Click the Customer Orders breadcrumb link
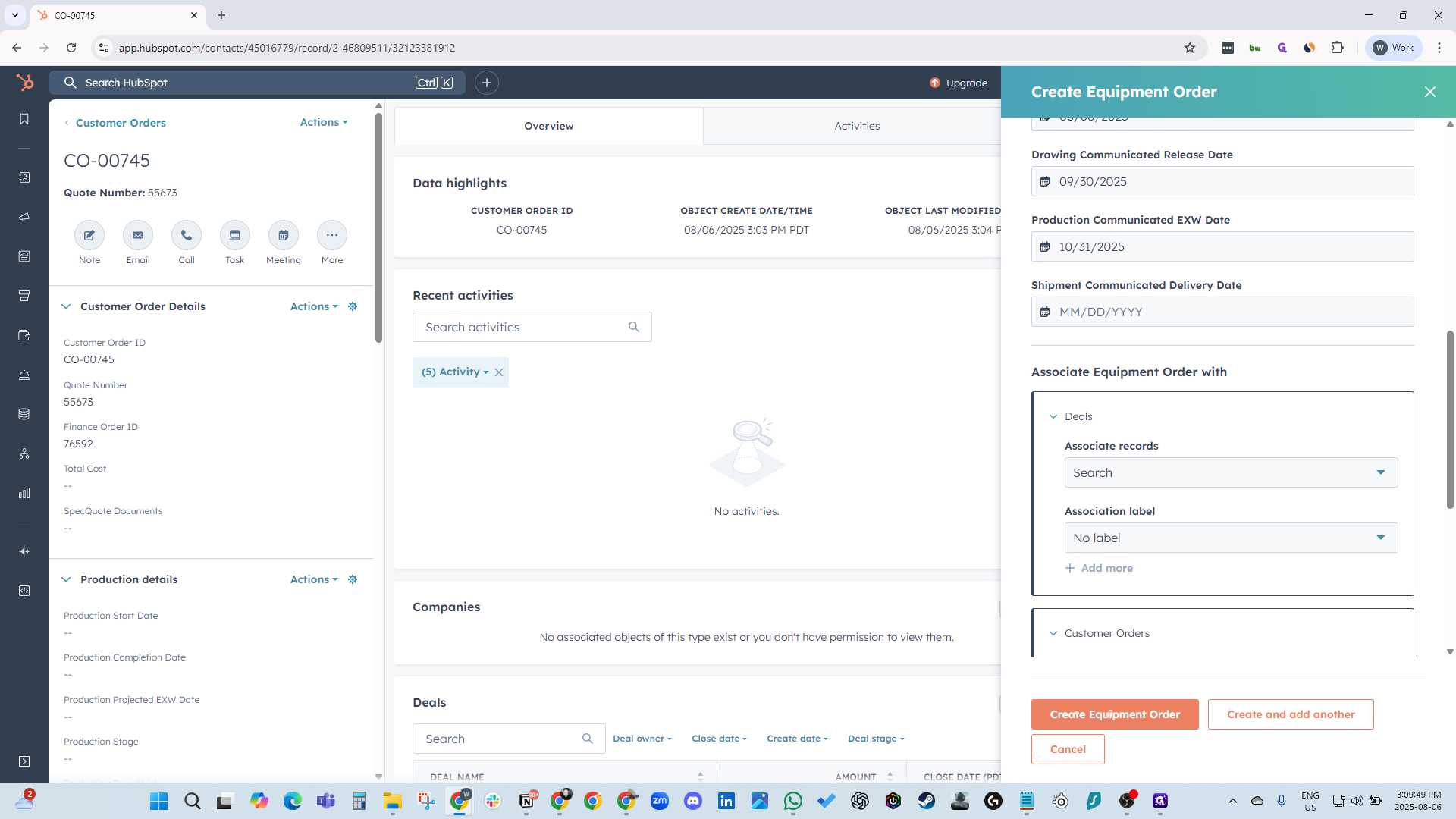This screenshot has width=1456, height=819. [x=121, y=123]
